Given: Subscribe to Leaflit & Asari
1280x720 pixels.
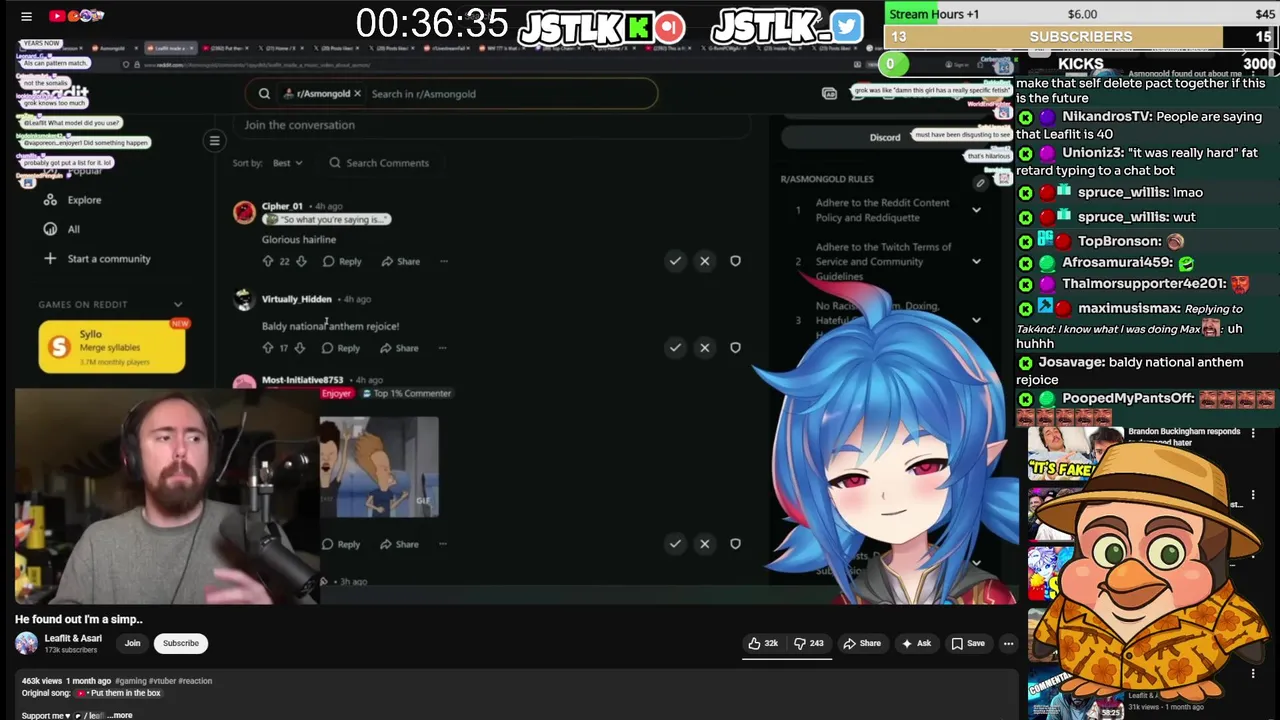Looking at the screenshot, I should [181, 643].
